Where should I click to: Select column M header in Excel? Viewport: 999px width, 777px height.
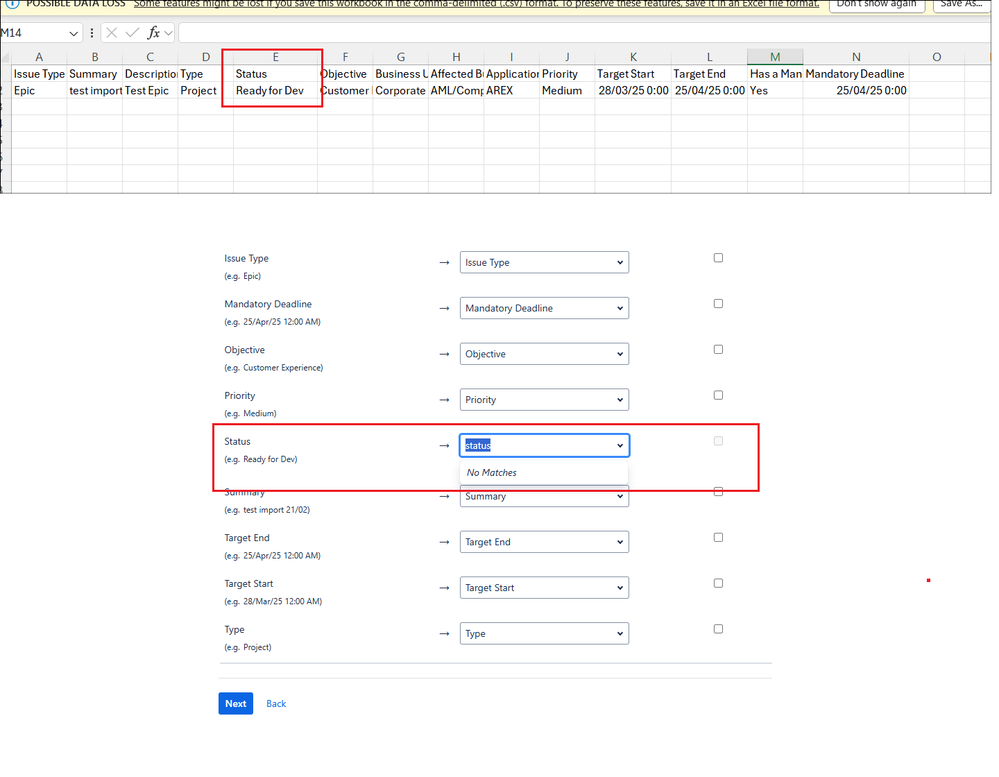(x=775, y=57)
